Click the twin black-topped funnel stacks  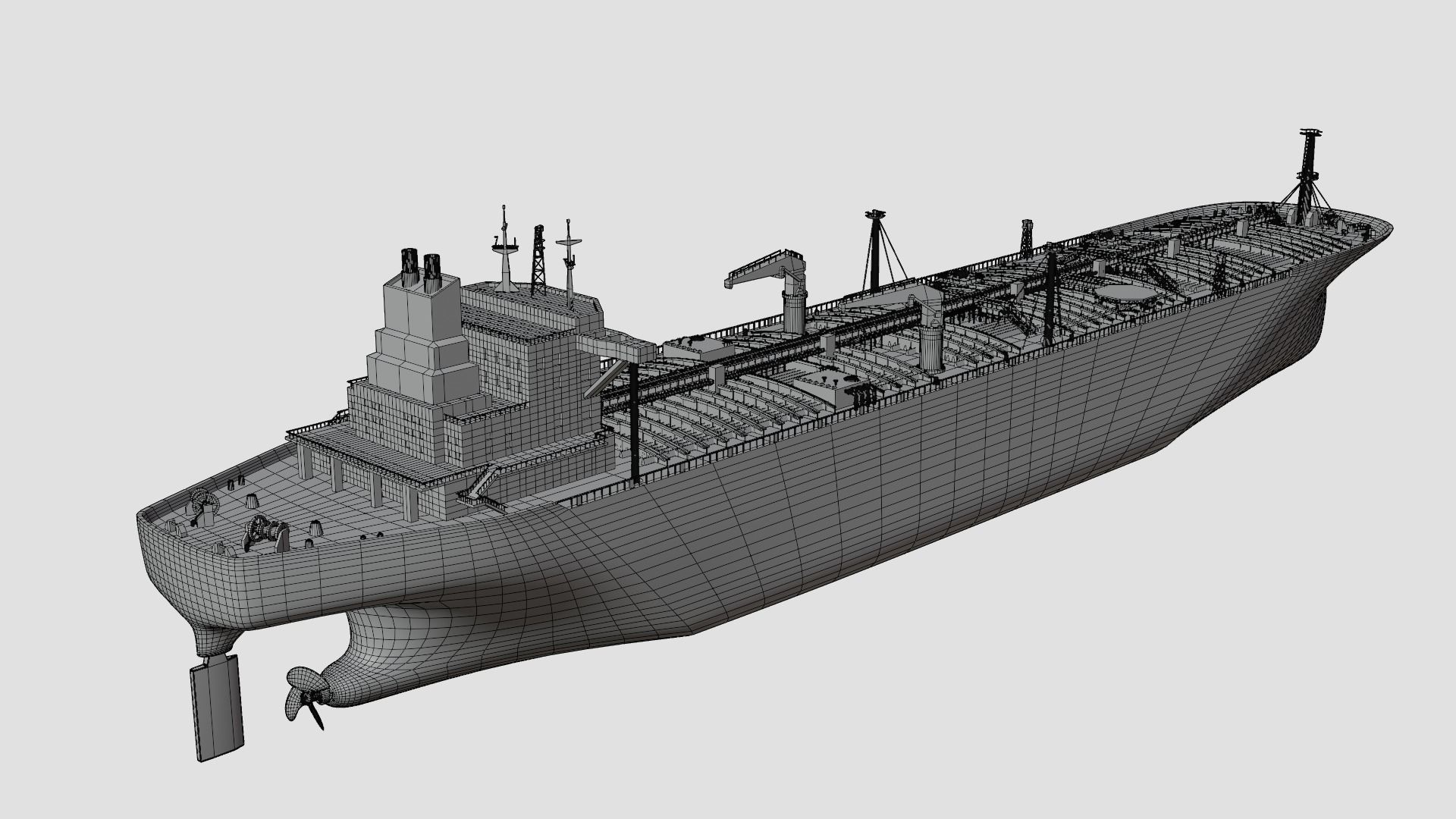(421, 268)
